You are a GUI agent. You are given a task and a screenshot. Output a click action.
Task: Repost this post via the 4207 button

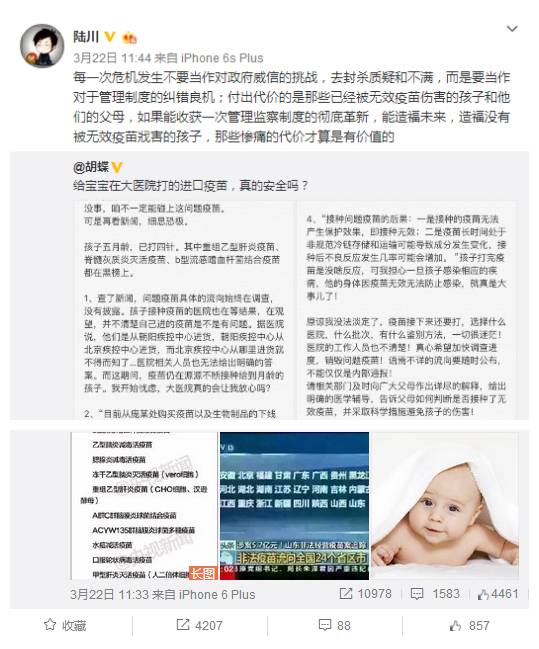point(200,625)
